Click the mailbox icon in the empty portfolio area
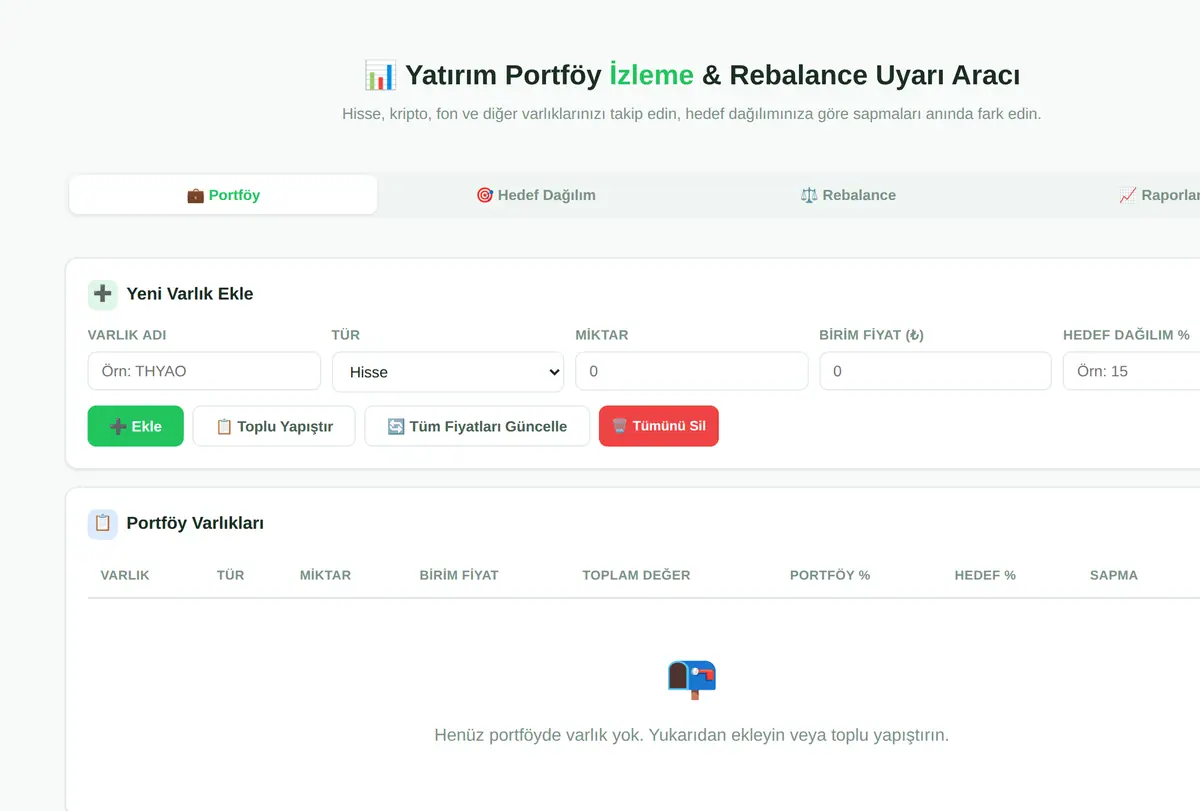This screenshot has height=811, width=1200. pos(692,679)
